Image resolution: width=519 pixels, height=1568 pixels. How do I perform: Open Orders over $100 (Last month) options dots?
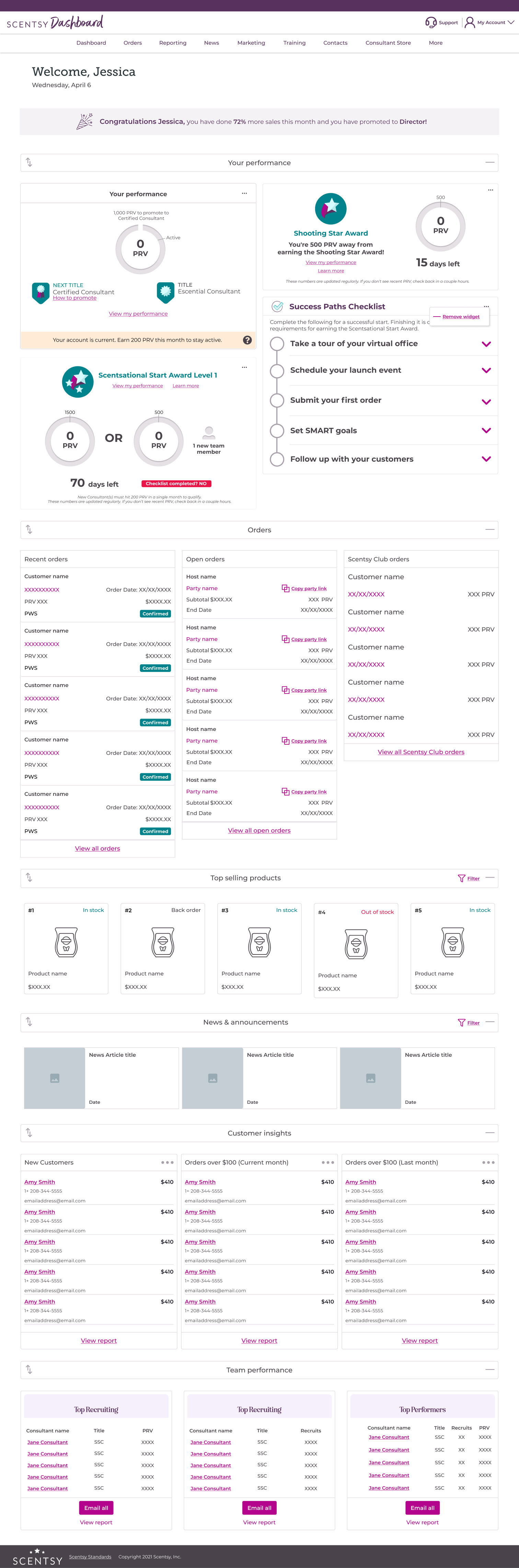pos(488,1163)
